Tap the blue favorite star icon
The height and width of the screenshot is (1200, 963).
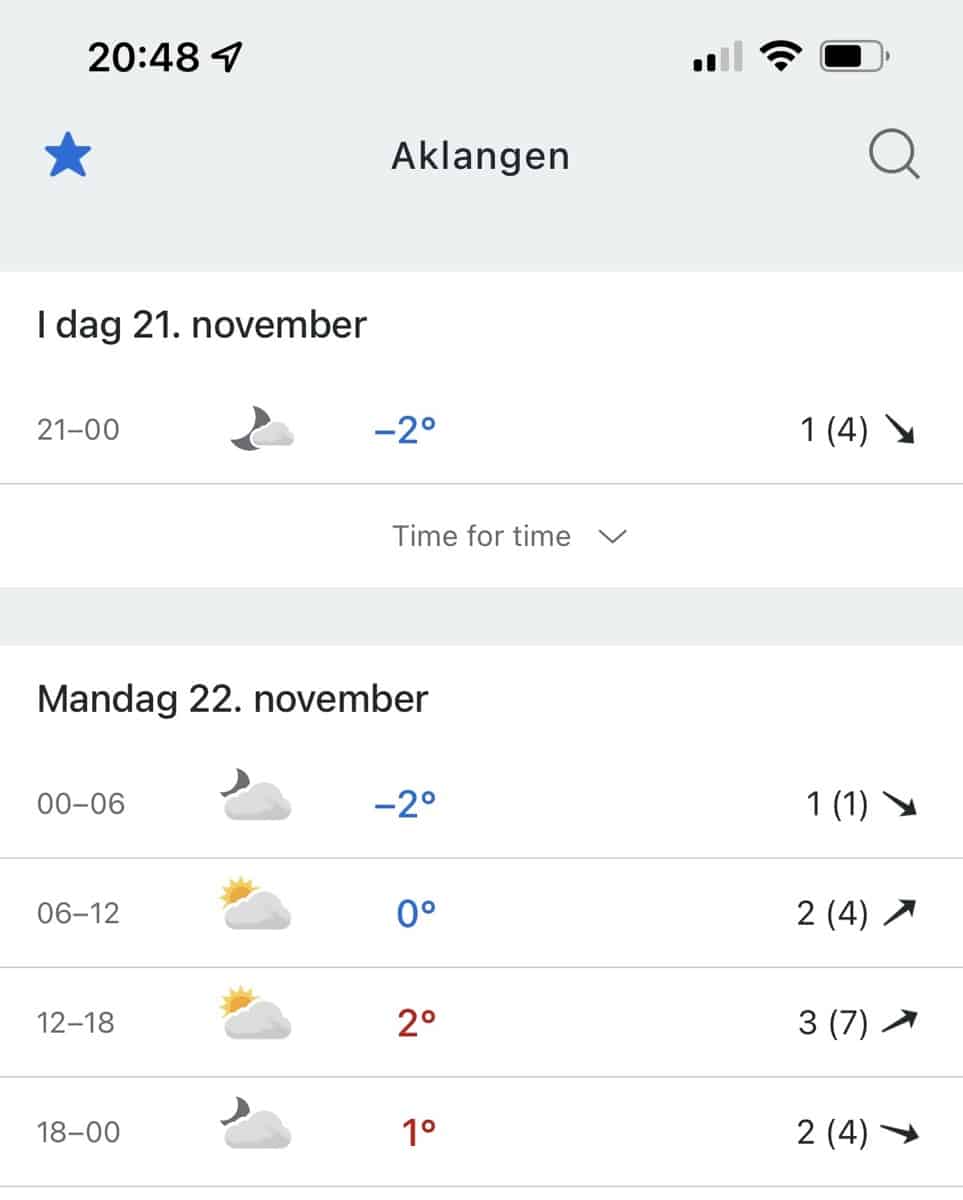(68, 157)
